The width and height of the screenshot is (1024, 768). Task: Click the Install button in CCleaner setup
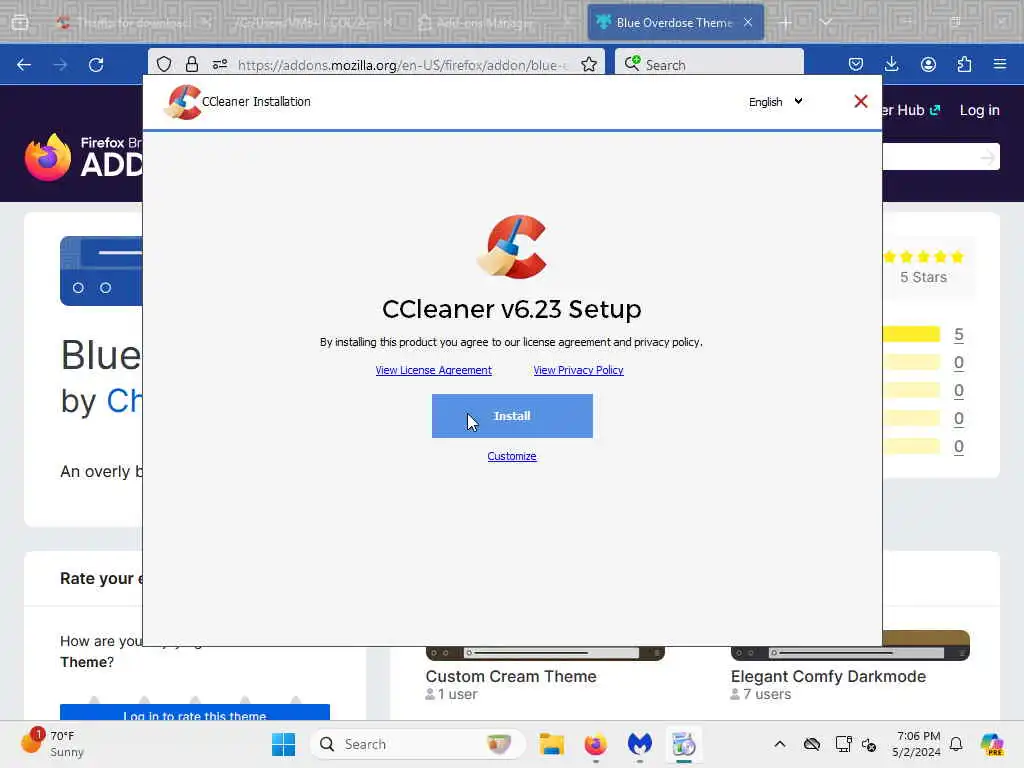pos(512,416)
